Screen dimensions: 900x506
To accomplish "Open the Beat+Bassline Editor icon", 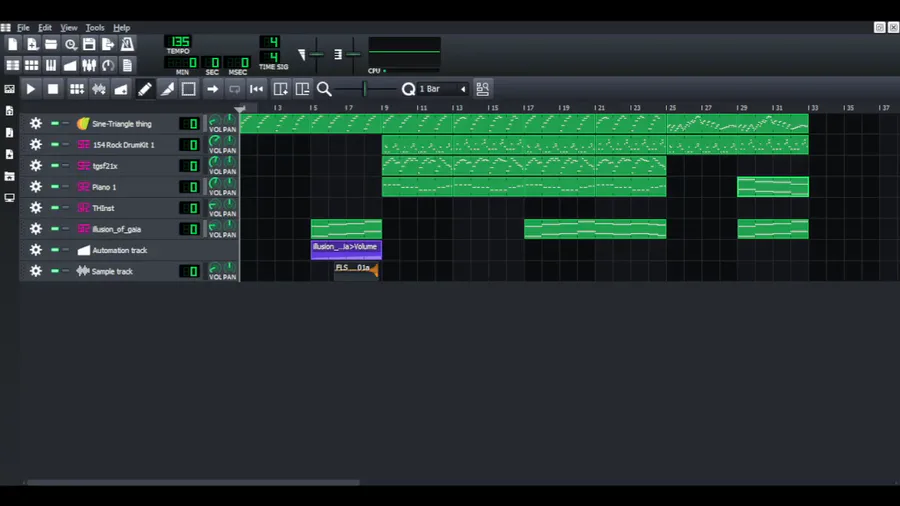I will (x=32, y=65).
